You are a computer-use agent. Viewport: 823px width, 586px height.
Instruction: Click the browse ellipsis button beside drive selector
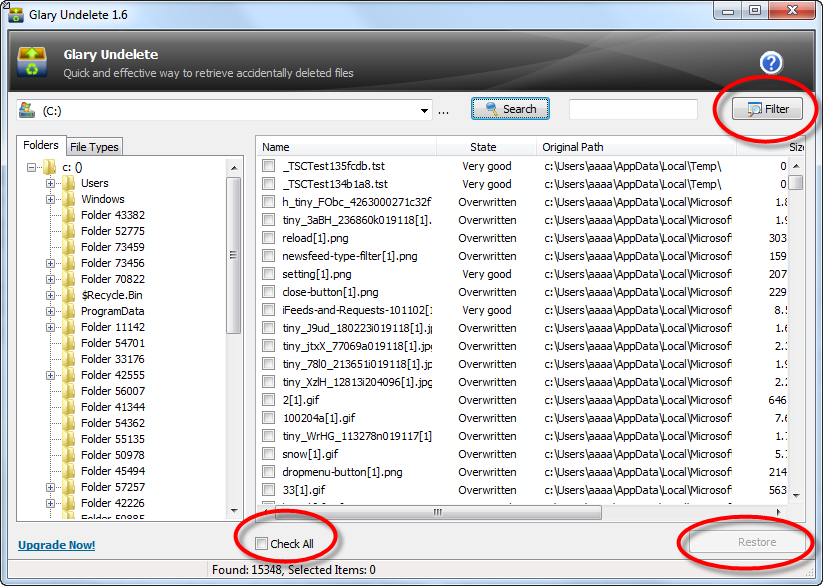444,111
